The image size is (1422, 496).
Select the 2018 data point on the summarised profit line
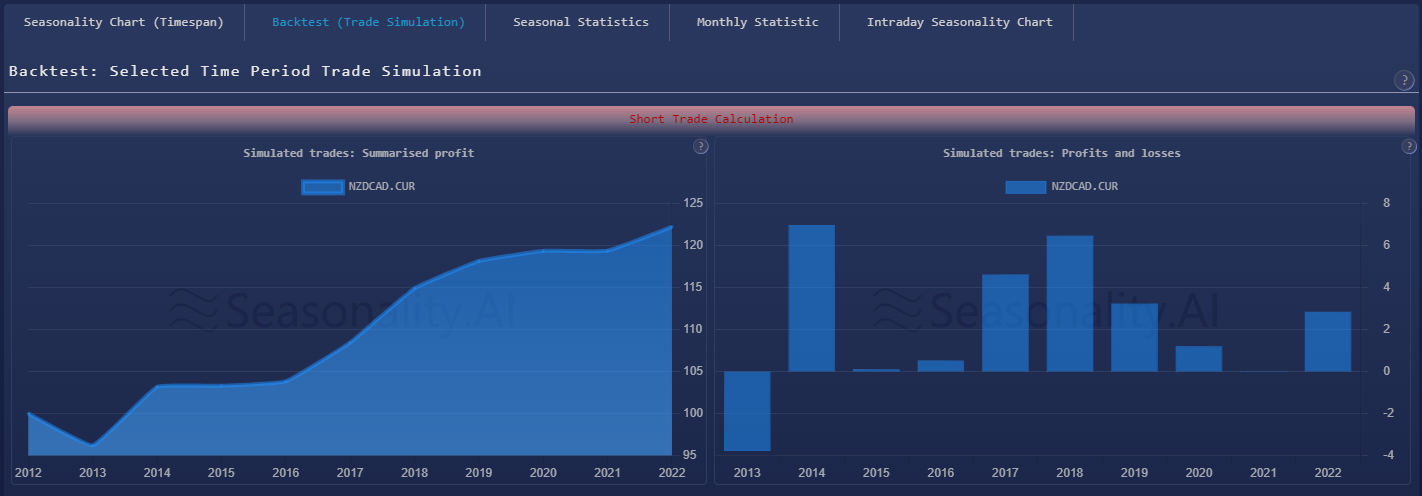pyautogui.click(x=416, y=288)
